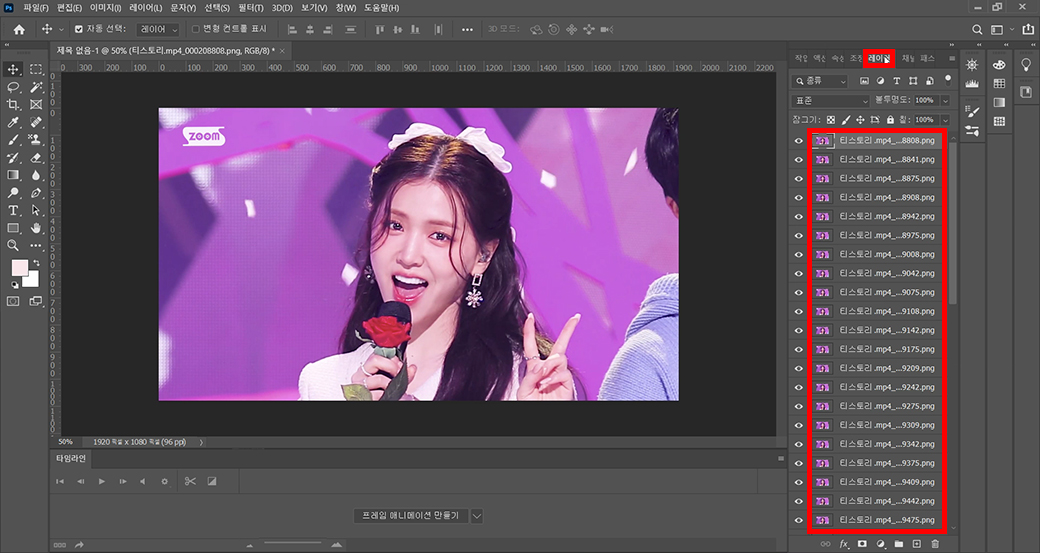Select the Frame tool

pos(36,104)
